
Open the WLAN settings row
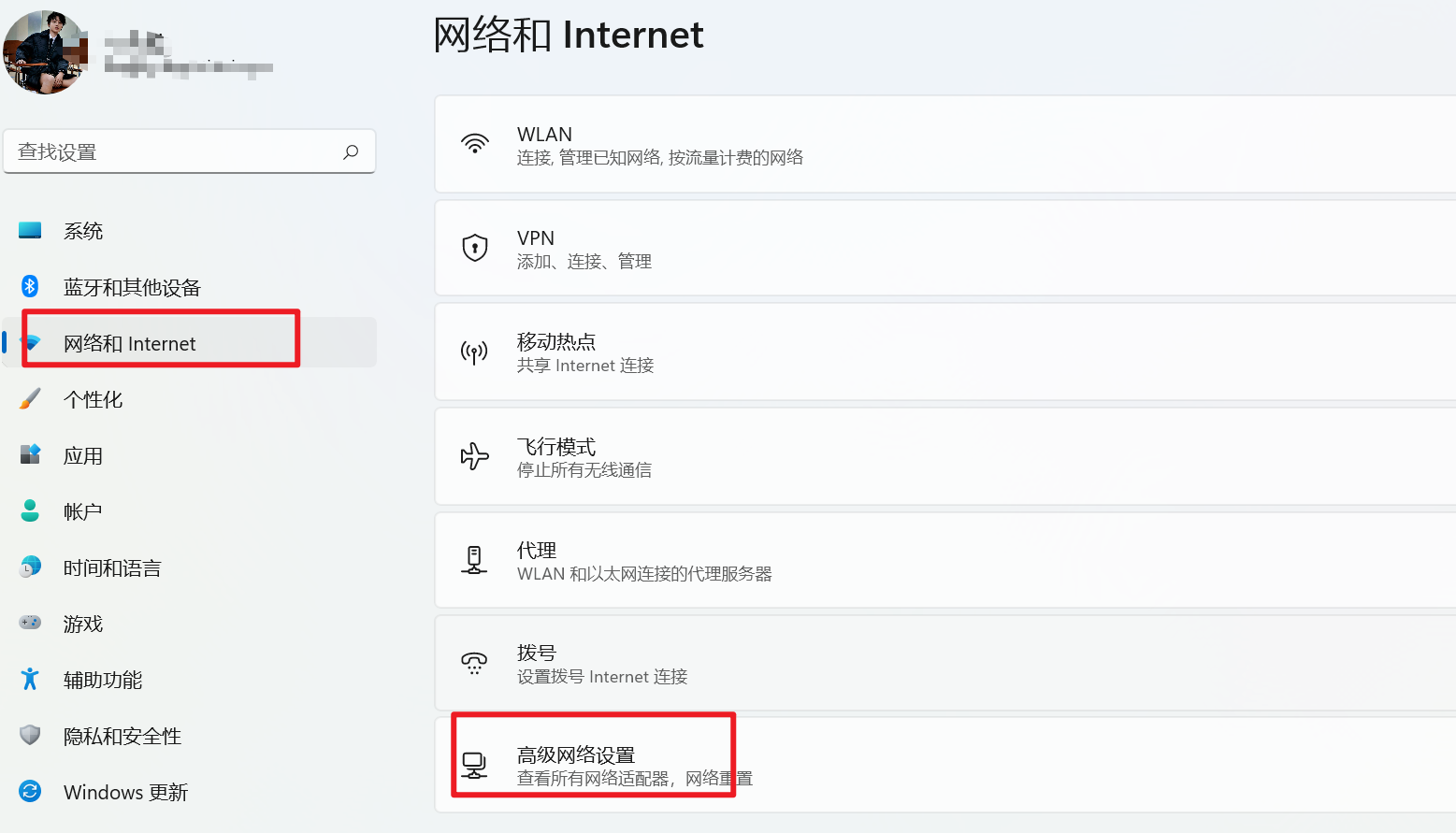(945, 144)
